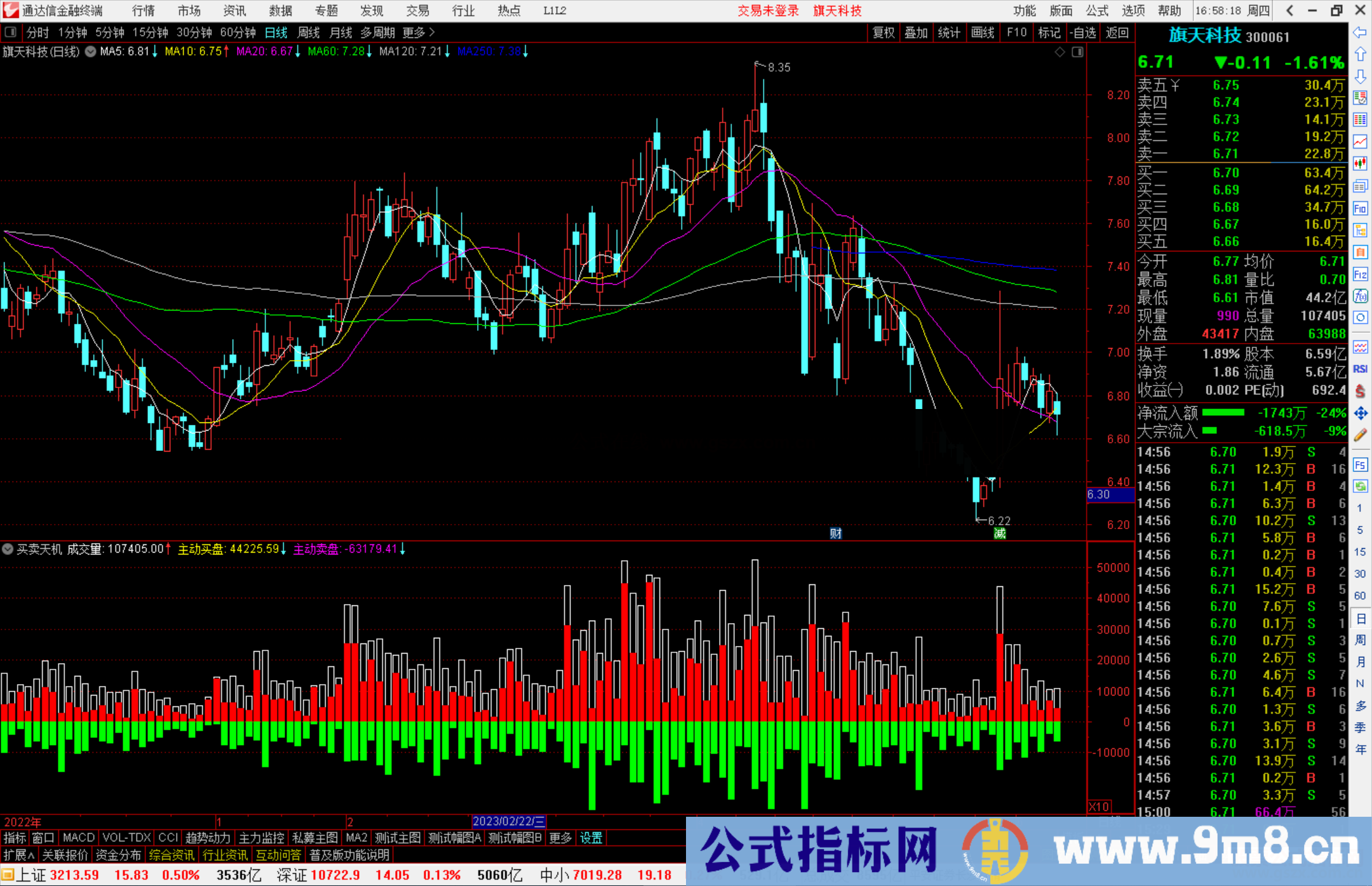This screenshot has width=1372, height=886.
Task: Click the candlestick chart icon in sidebar
Action: point(1360,164)
